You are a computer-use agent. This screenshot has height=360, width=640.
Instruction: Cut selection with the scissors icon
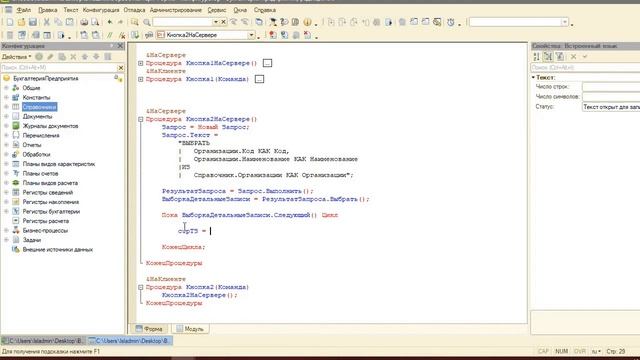pos(47,22)
